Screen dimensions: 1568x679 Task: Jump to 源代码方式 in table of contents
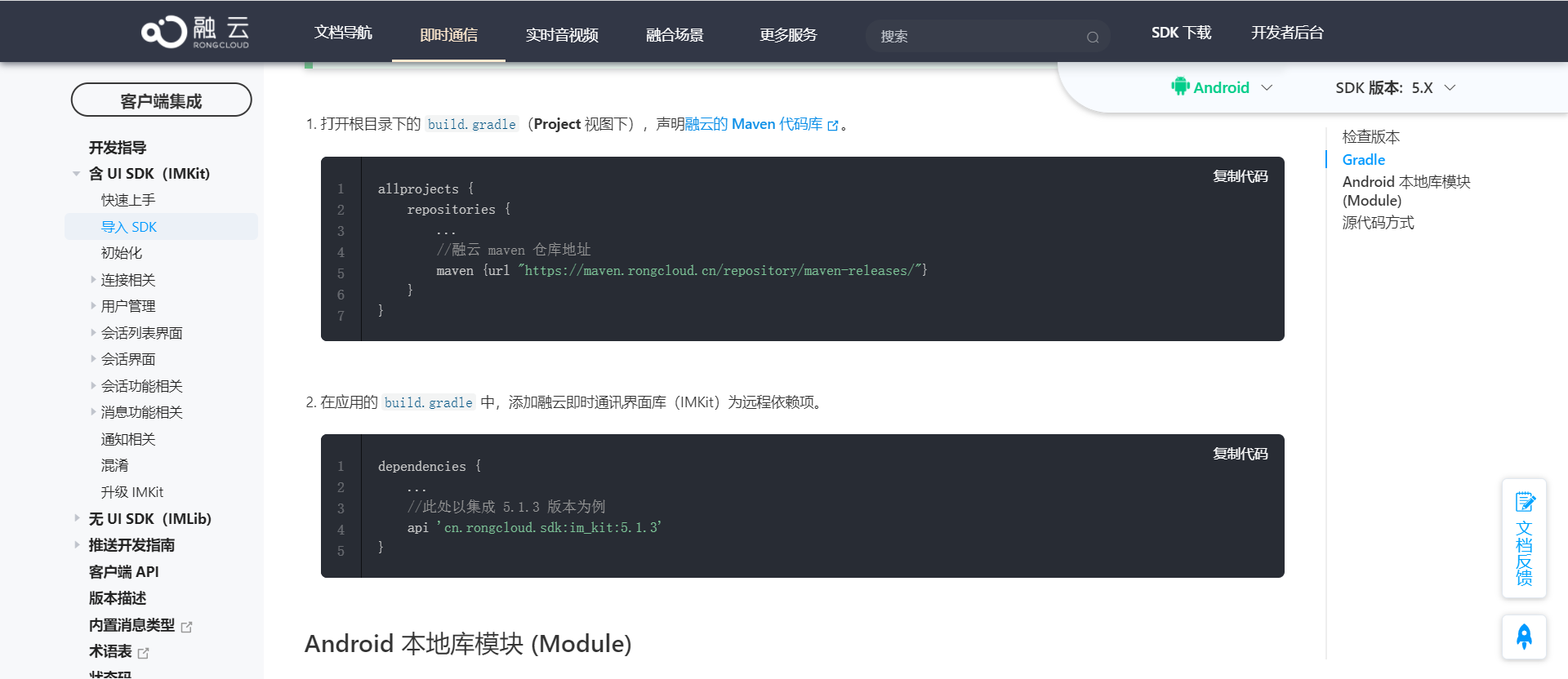pyautogui.click(x=1378, y=223)
